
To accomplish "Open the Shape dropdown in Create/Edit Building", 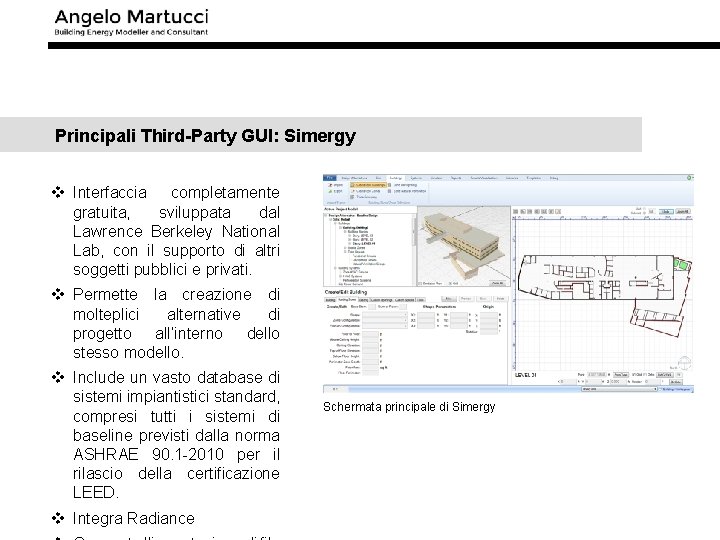I will point(385,315).
